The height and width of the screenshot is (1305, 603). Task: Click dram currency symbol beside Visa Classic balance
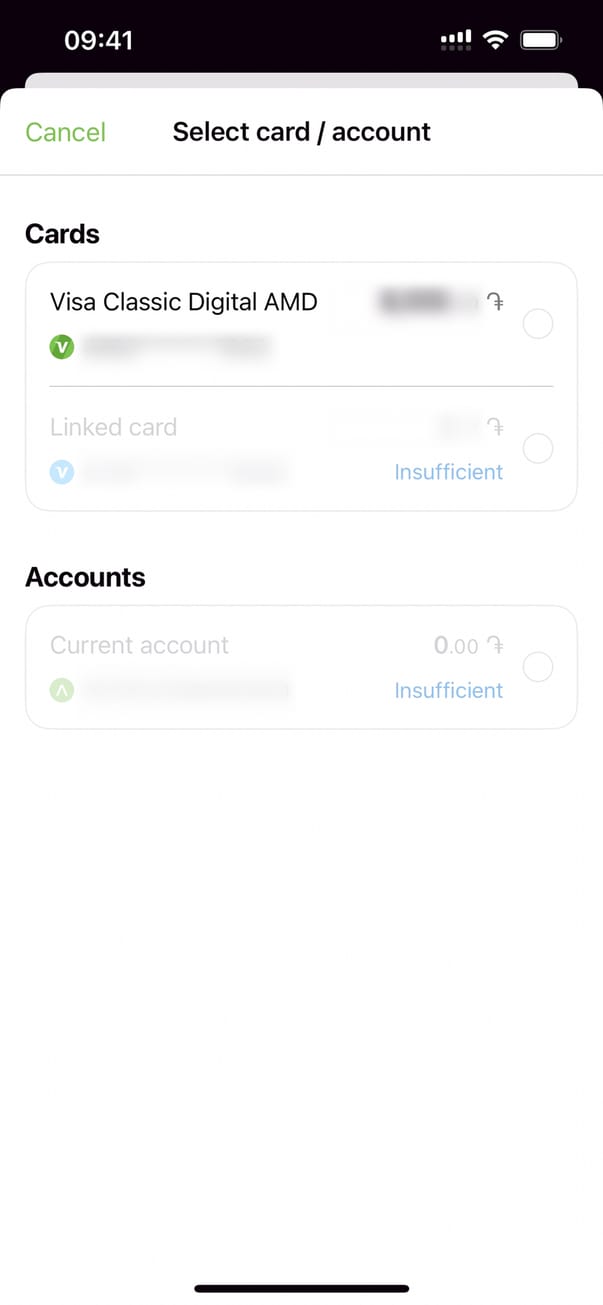494,302
